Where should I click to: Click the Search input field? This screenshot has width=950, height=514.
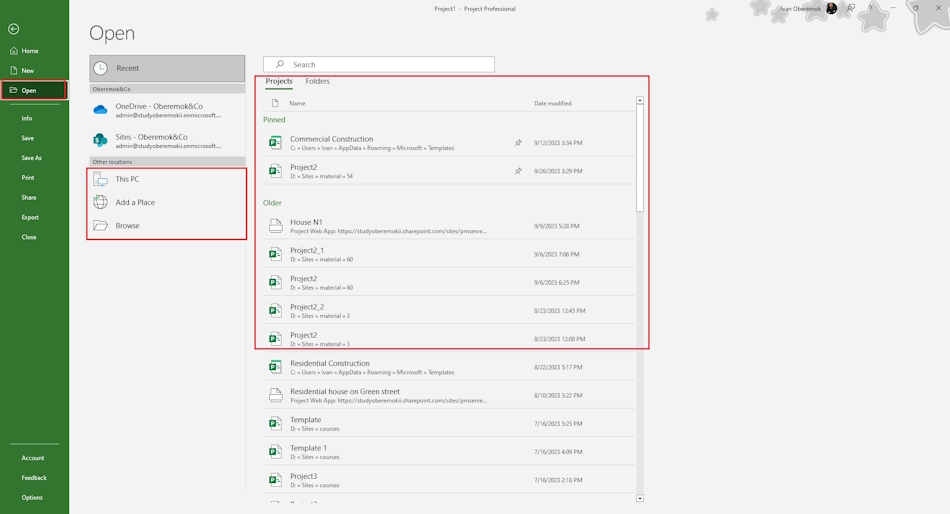pyautogui.click(x=379, y=64)
